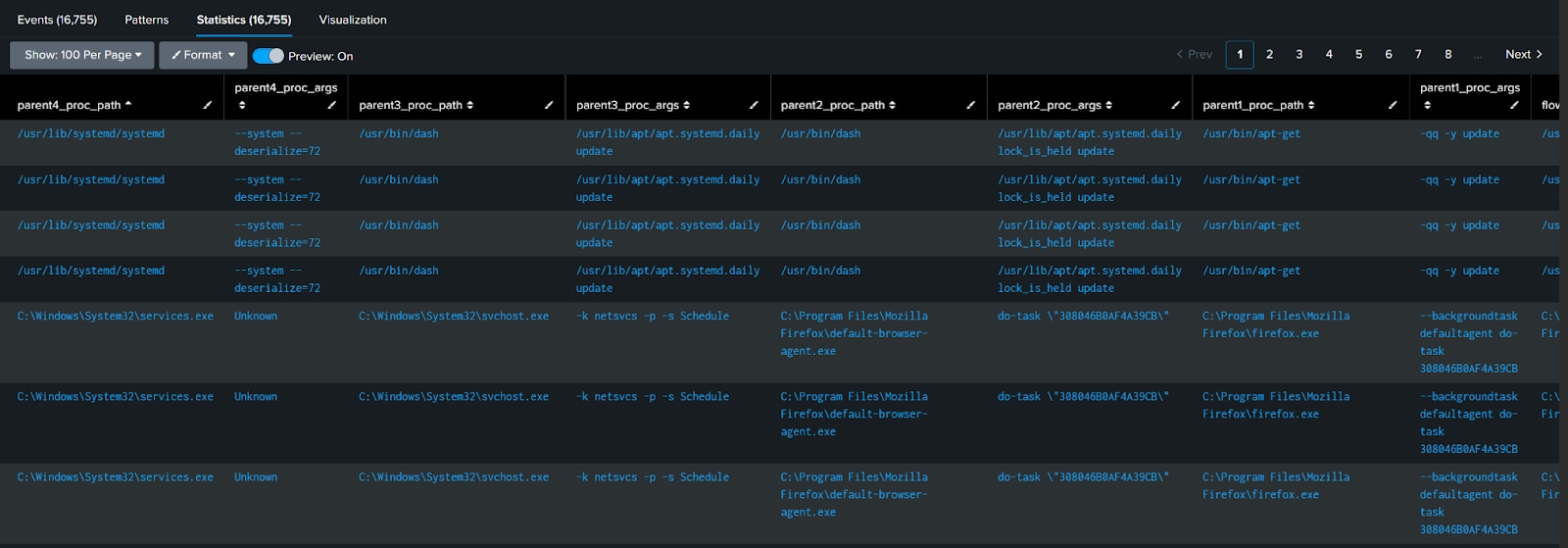Sort by the parent2_proc_args column header

click(x=1054, y=105)
